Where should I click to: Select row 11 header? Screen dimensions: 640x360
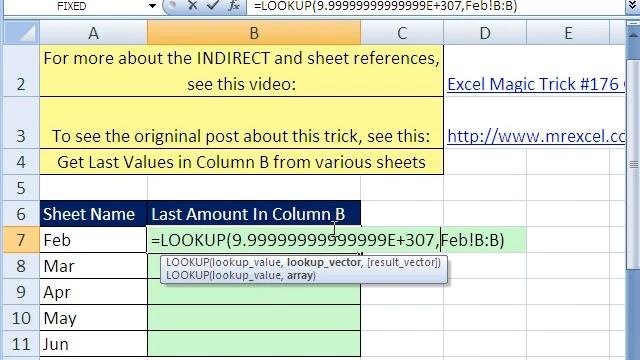click(22, 344)
